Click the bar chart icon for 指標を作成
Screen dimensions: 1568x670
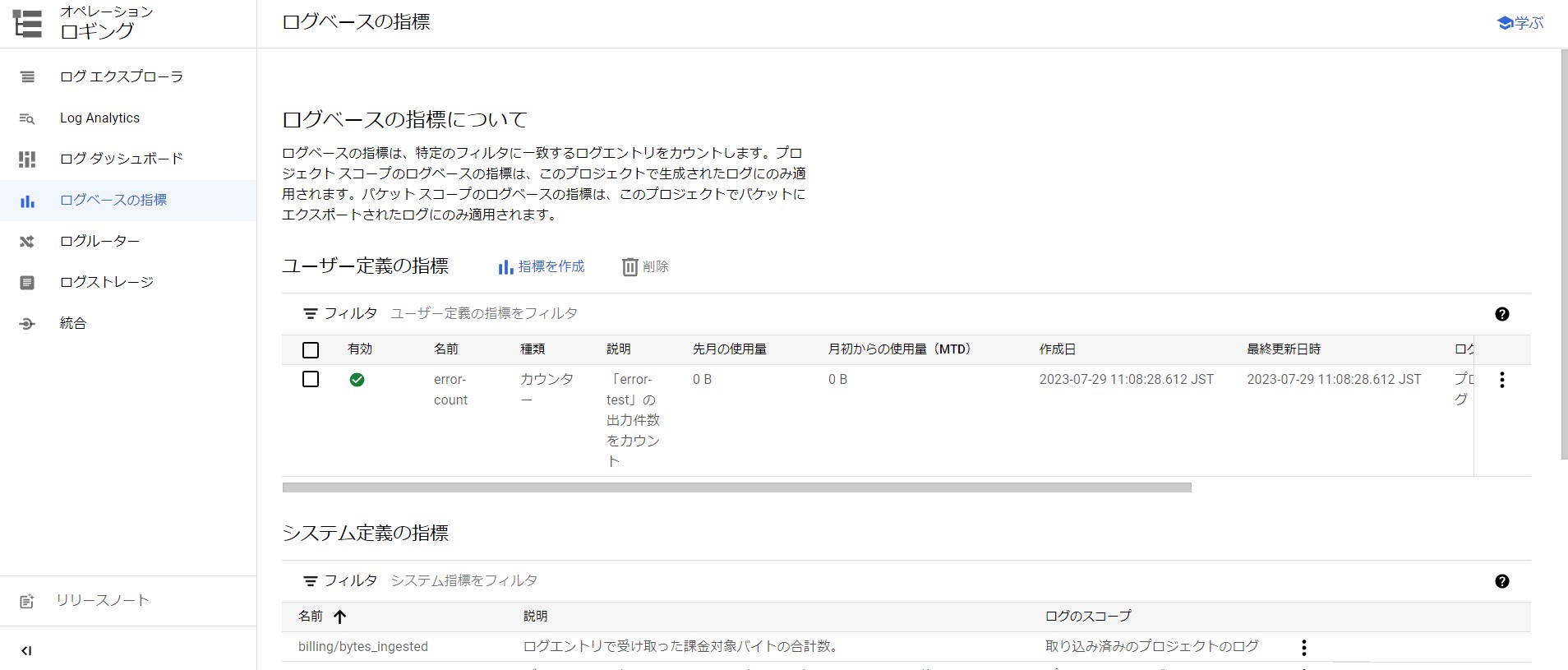point(505,266)
